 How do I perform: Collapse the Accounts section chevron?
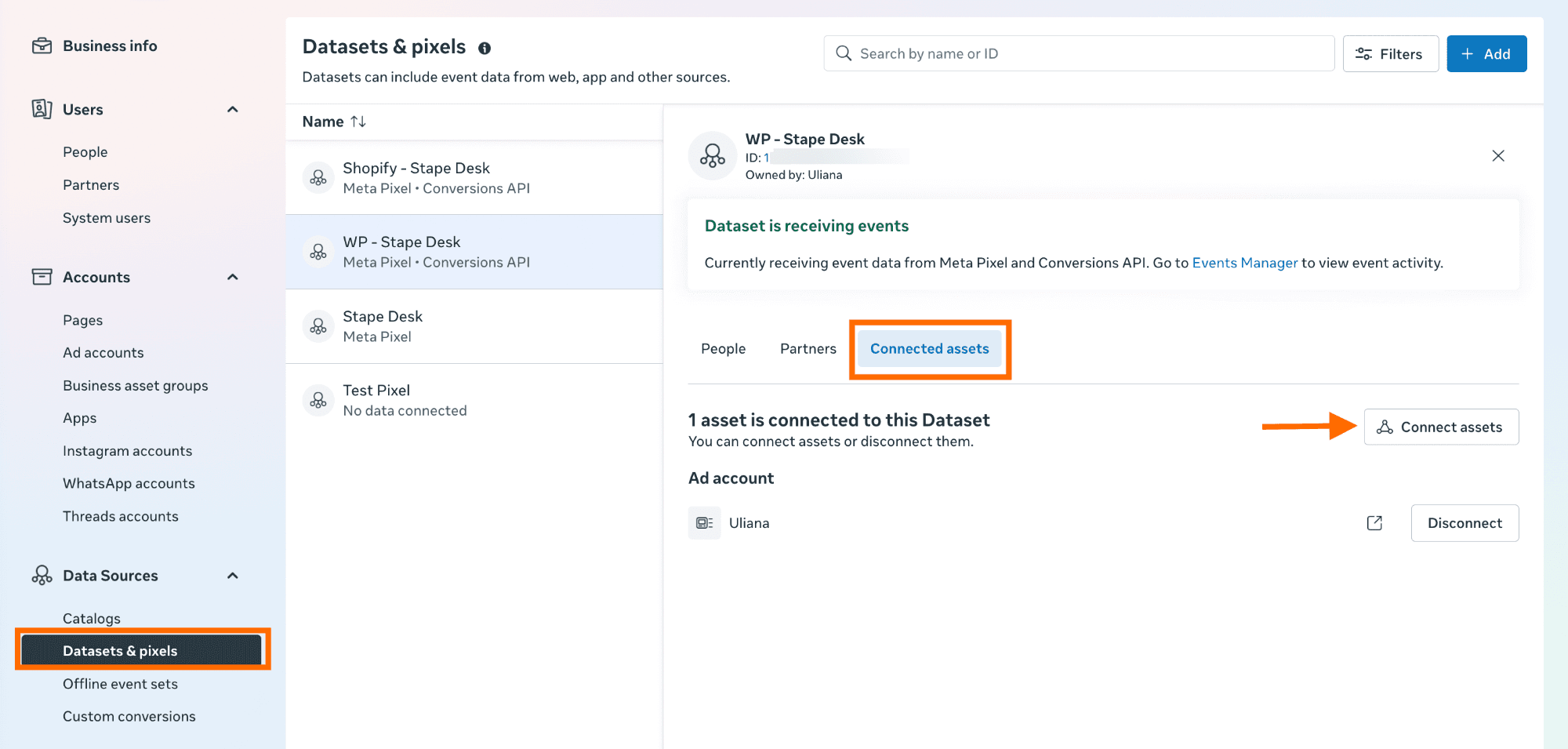[x=233, y=278]
